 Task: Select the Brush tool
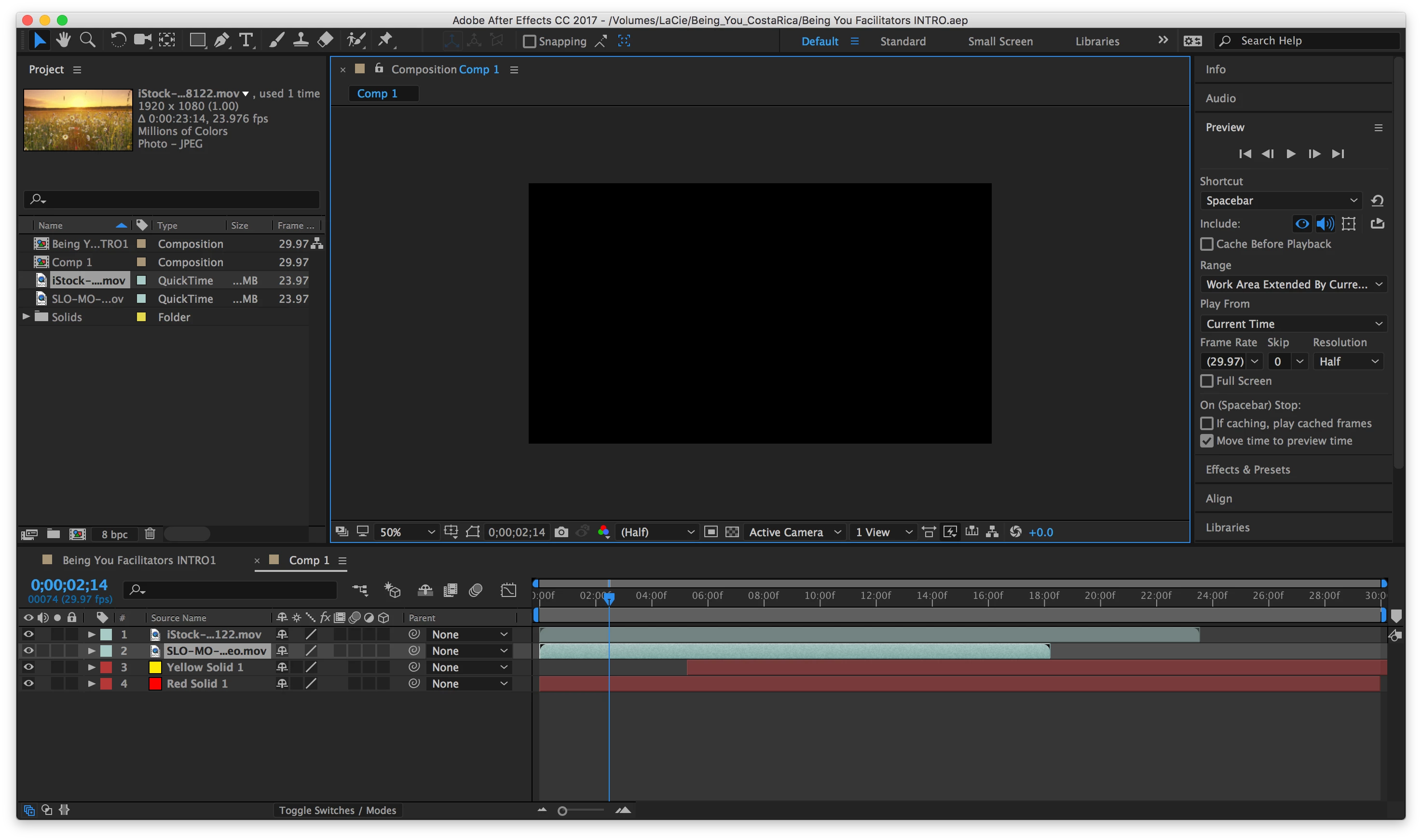tap(276, 40)
